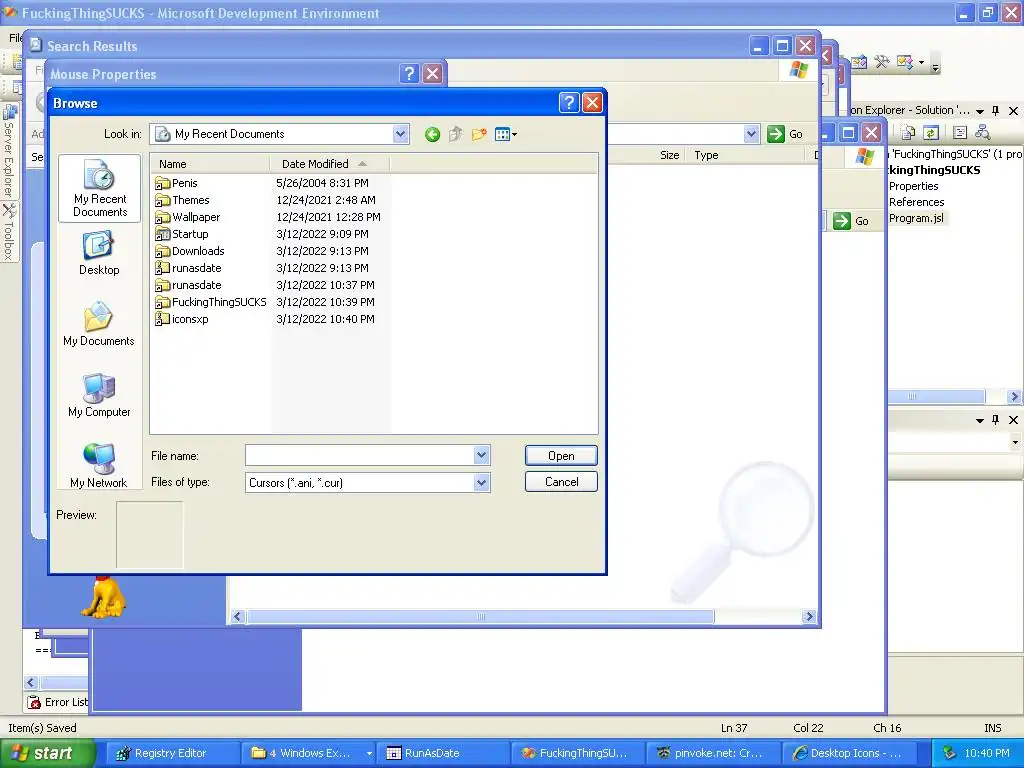Click the Browse dialog help question mark
Image resolution: width=1024 pixels, height=768 pixels.
pyautogui.click(x=569, y=103)
